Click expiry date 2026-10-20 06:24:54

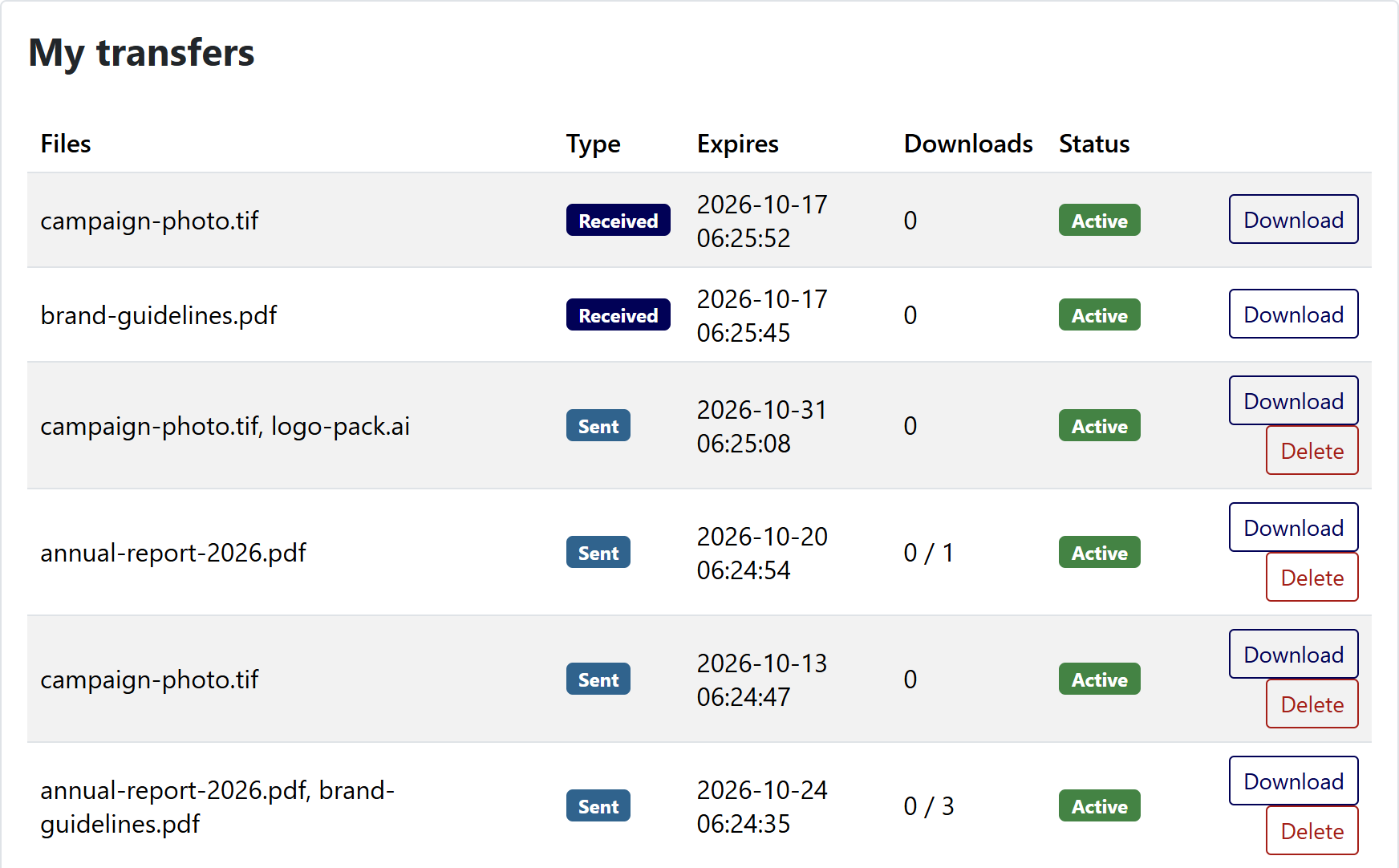(x=762, y=553)
